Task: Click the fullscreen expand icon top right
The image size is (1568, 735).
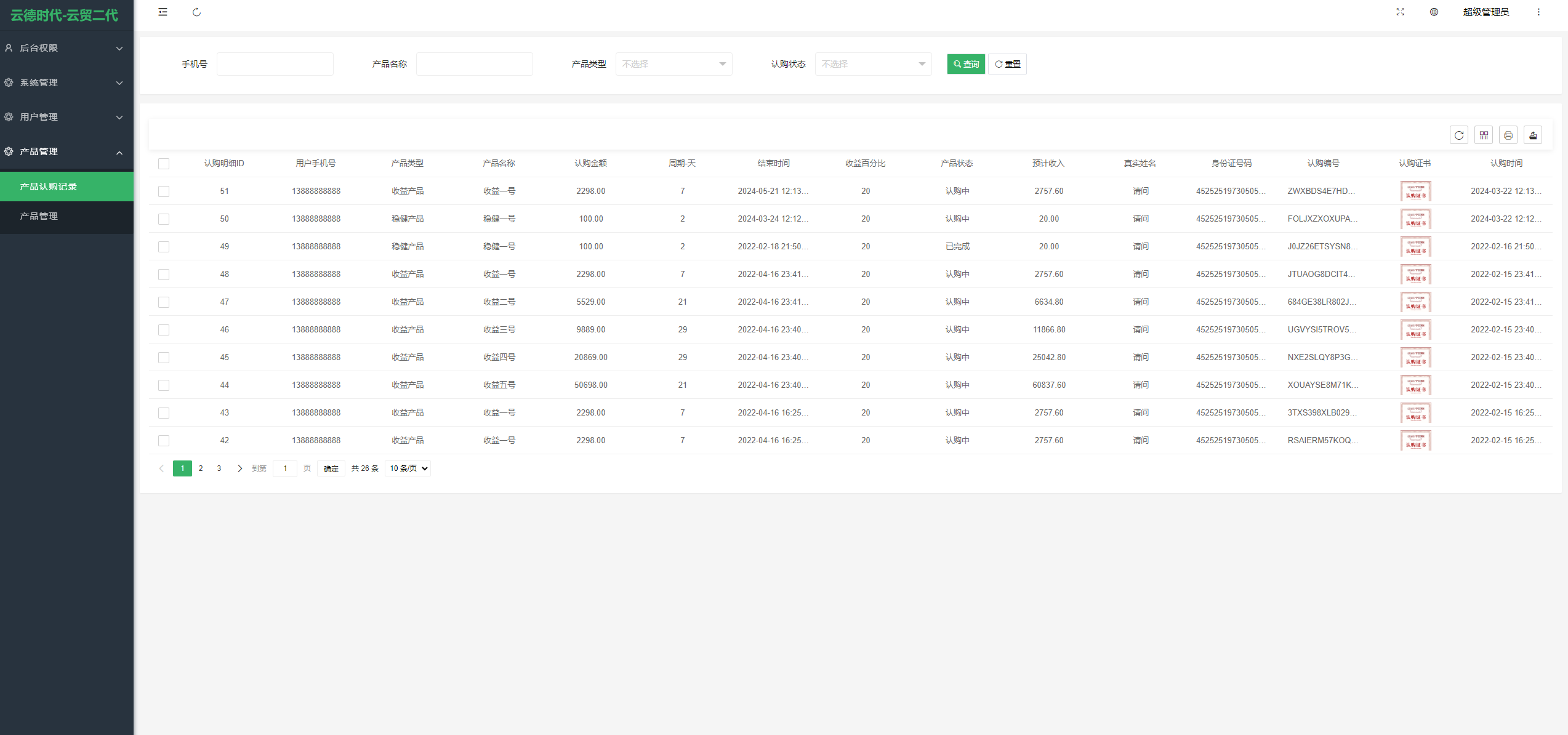Action: pyautogui.click(x=1400, y=12)
